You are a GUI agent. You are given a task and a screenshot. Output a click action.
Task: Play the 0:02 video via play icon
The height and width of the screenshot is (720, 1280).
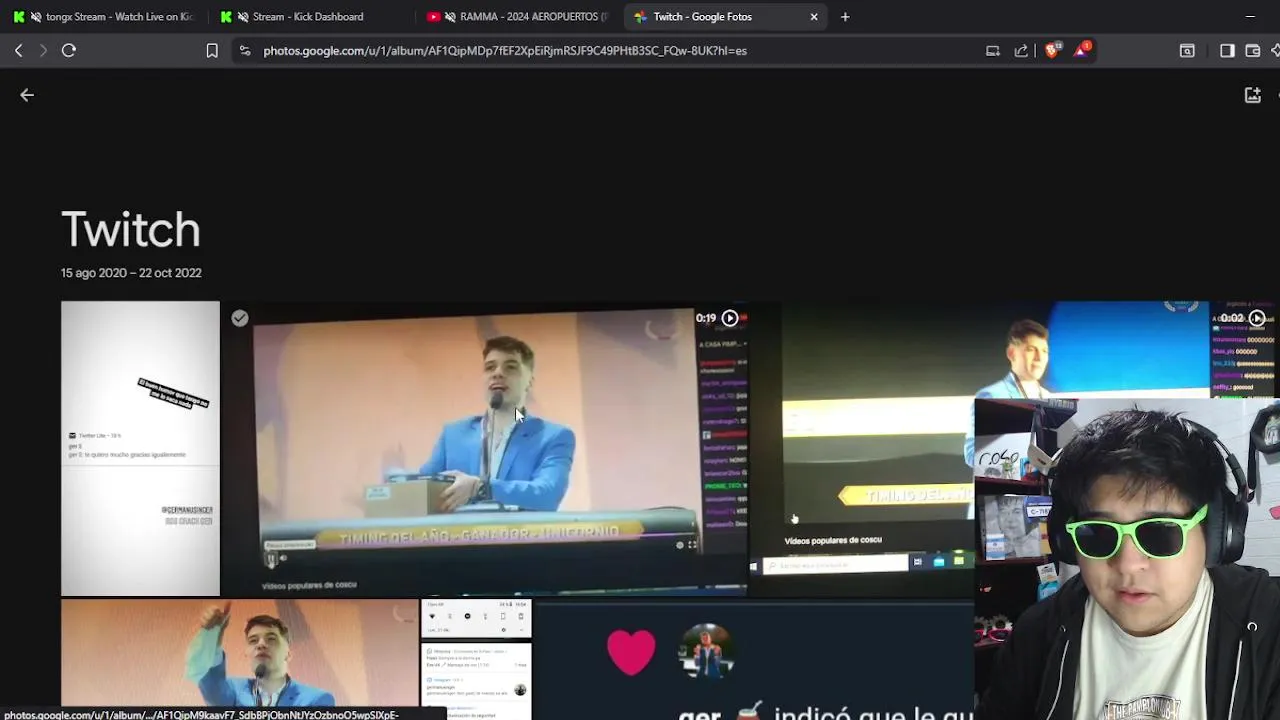point(1257,318)
